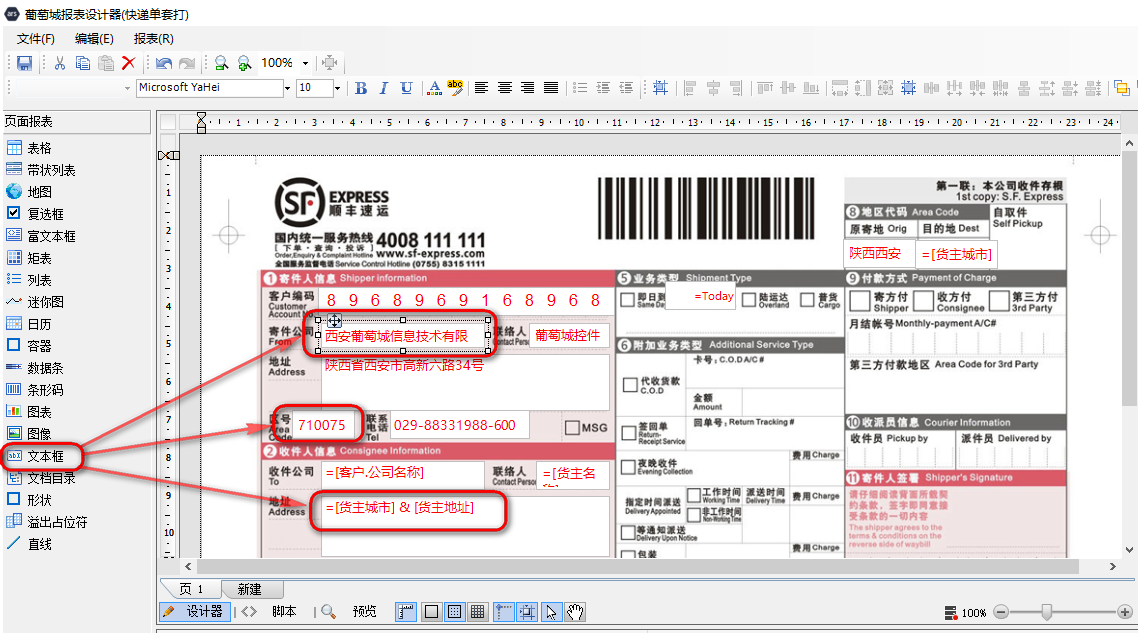The image size is (1141, 636).
Task: Toggle ruler display in bottom toolbar
Action: (406, 612)
